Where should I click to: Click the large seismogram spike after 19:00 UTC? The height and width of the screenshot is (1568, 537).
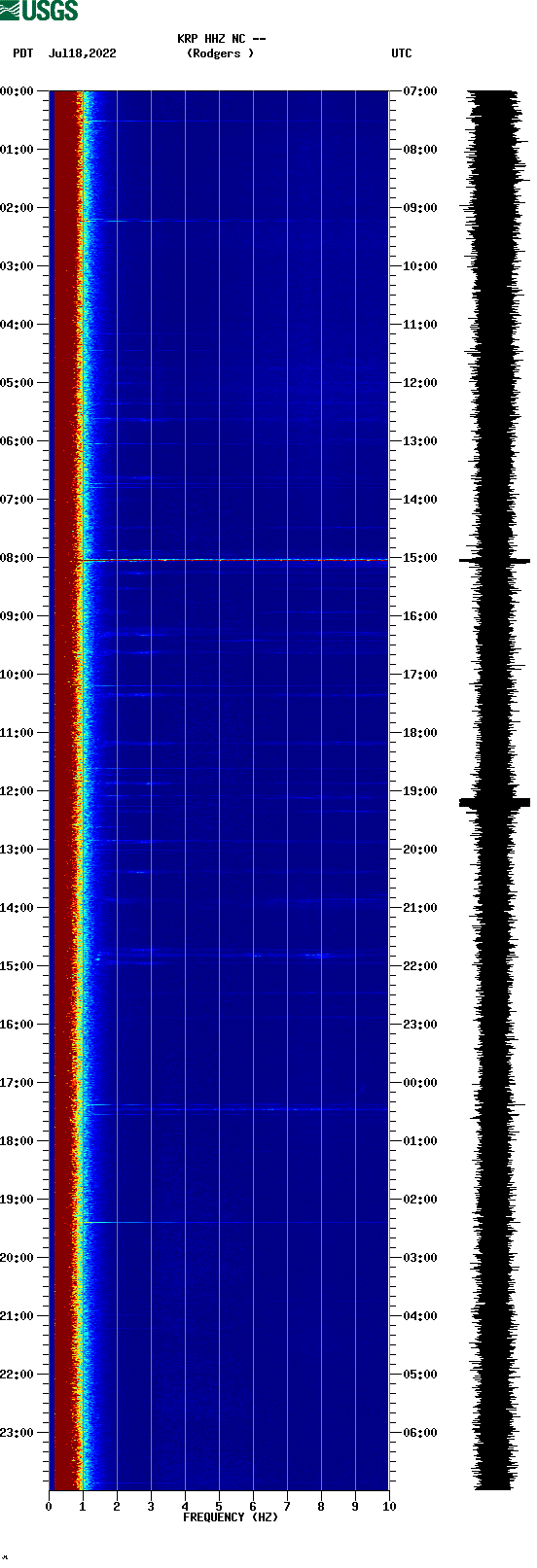click(x=494, y=803)
